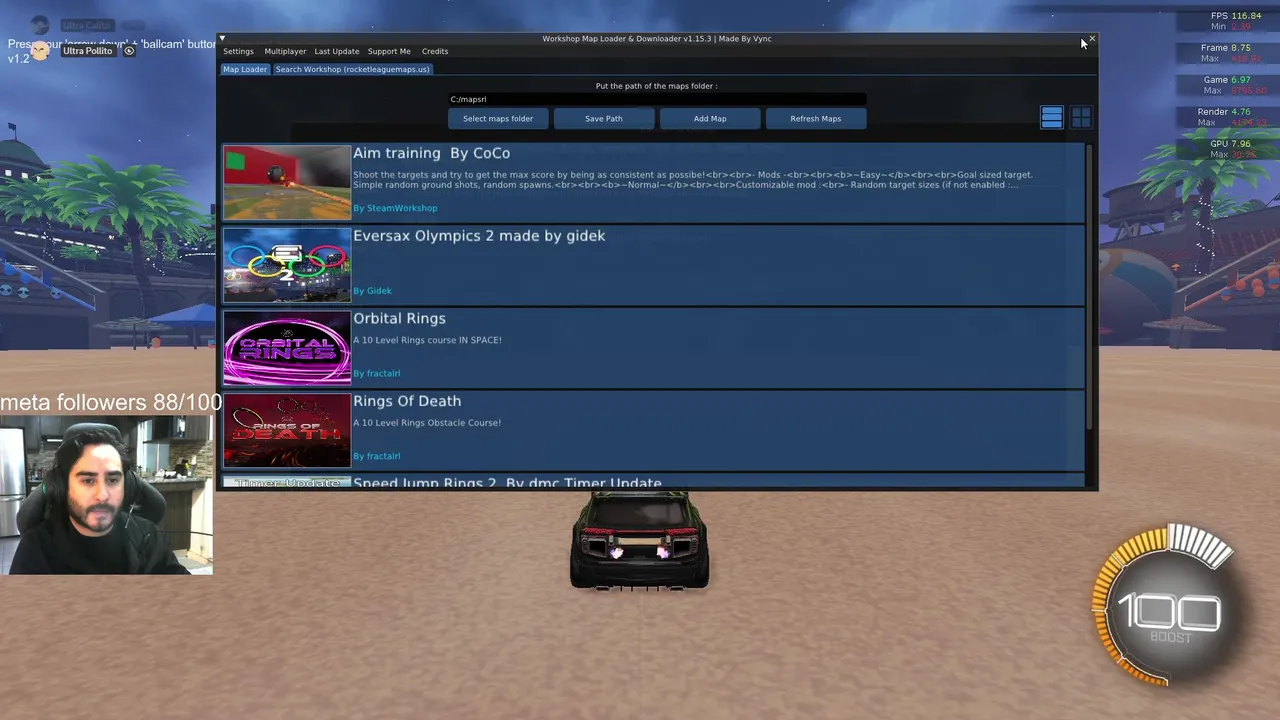Select Eversax Olympics 2 thumbnail

tap(287, 265)
